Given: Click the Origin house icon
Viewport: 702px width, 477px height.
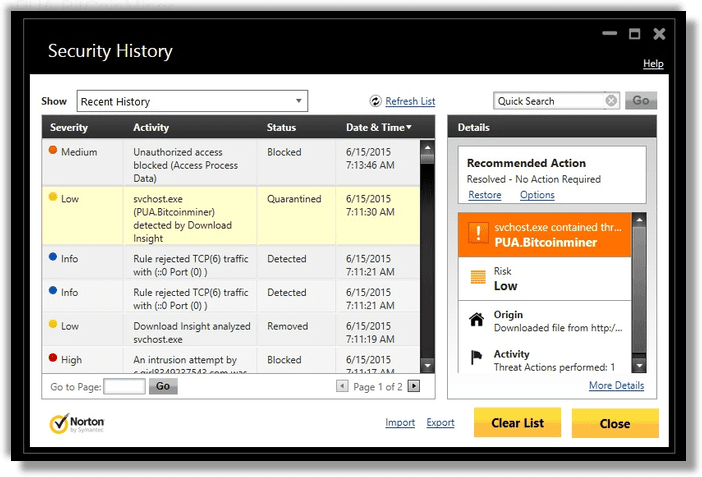Looking at the screenshot, I should [x=477, y=320].
